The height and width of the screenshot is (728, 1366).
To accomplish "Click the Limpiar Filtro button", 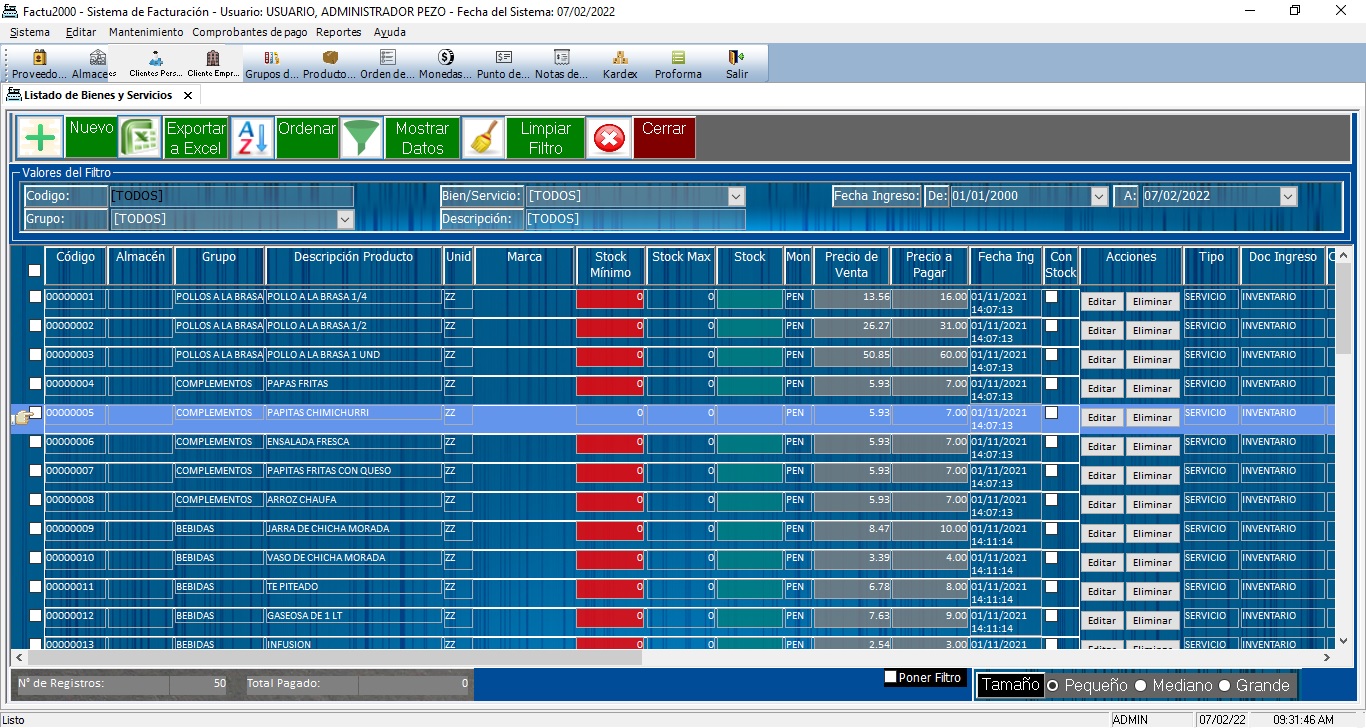I will pos(546,138).
